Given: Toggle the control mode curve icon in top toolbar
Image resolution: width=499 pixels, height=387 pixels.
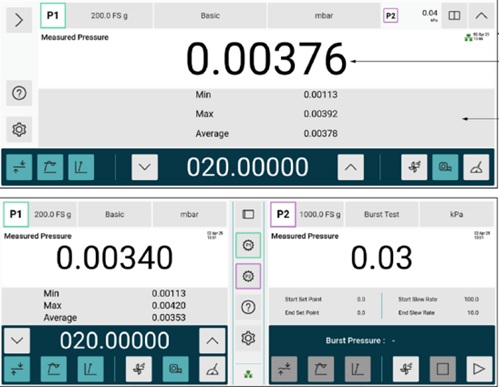Looking at the screenshot, I should (50, 167).
